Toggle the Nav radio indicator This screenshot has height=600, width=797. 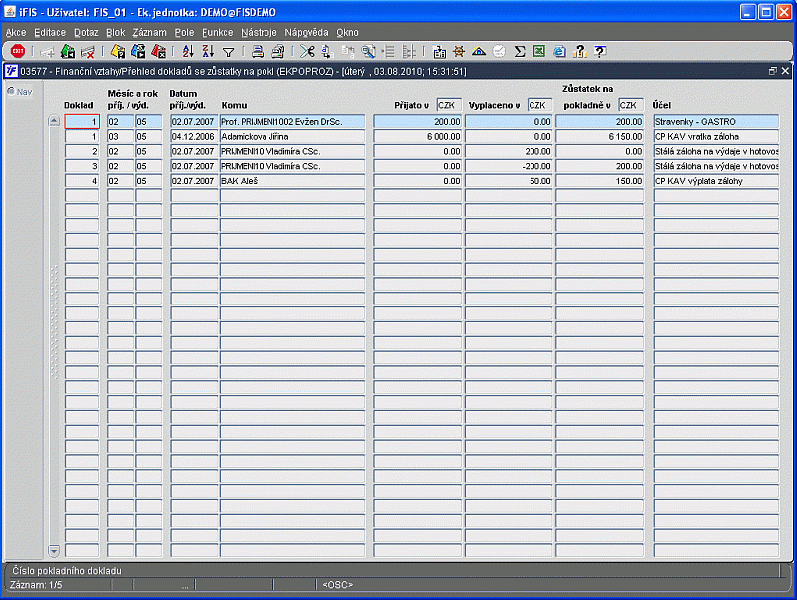(11, 91)
